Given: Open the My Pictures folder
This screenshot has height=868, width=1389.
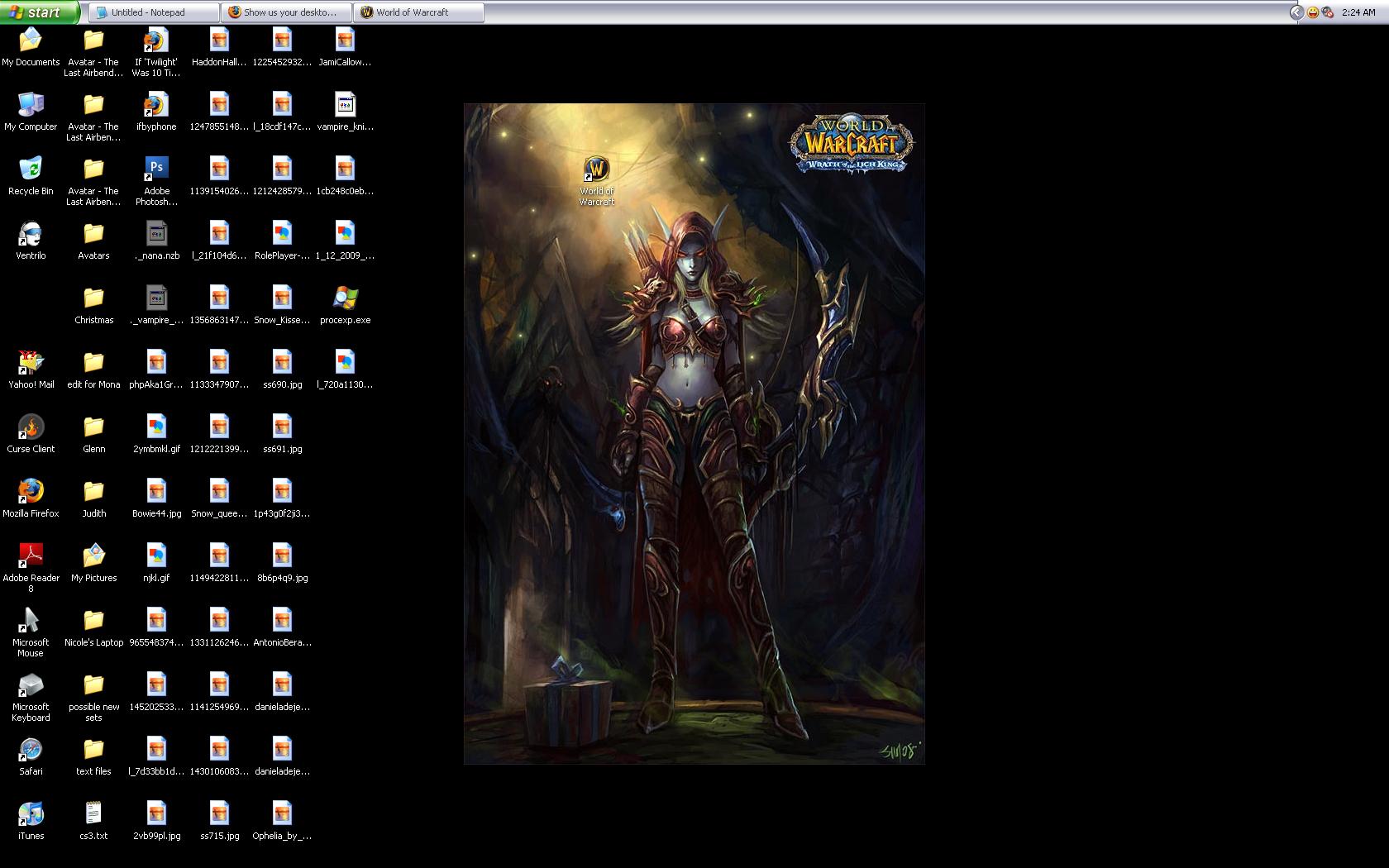Looking at the screenshot, I should 93,563.
